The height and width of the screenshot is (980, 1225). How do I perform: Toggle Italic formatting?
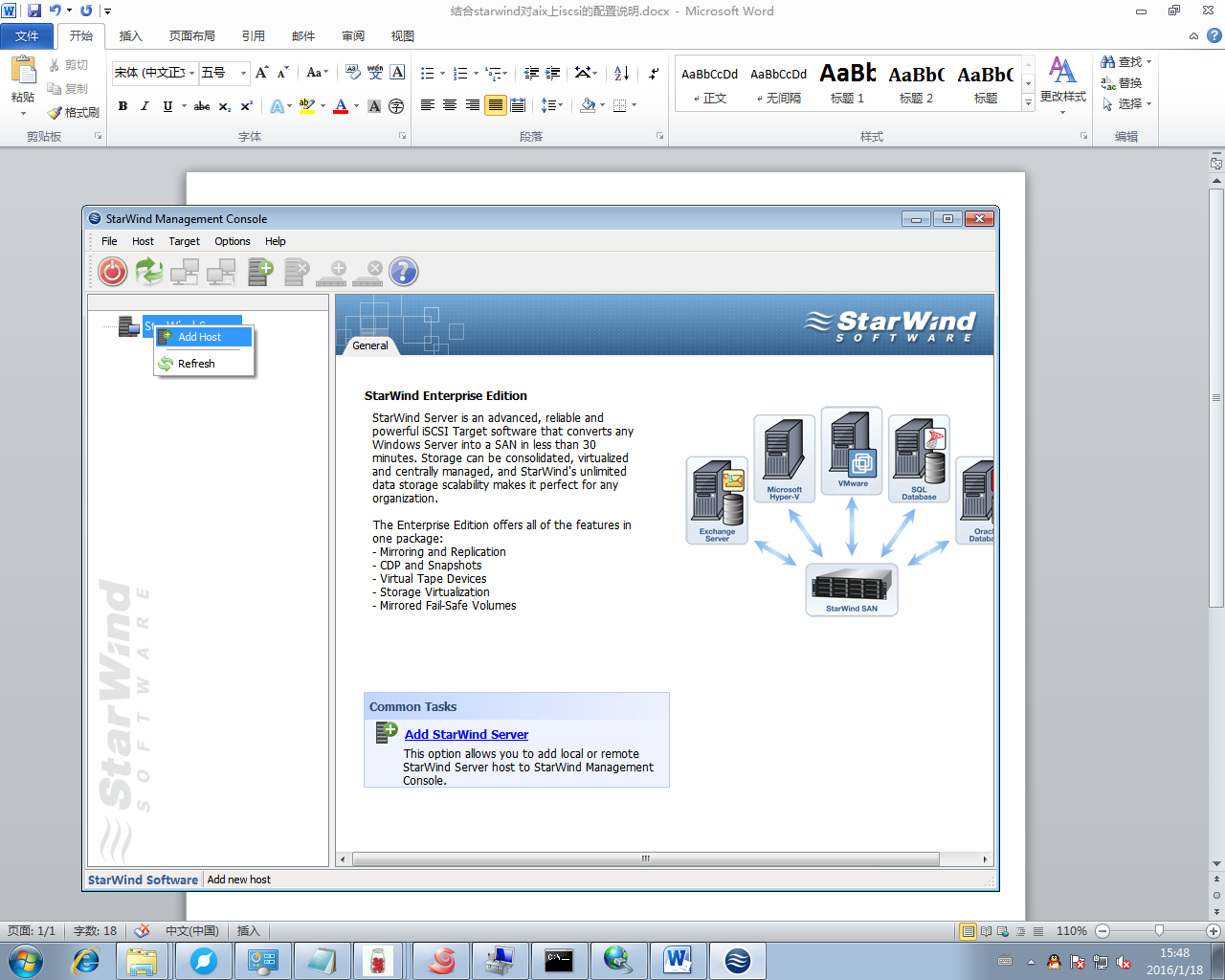(145, 106)
